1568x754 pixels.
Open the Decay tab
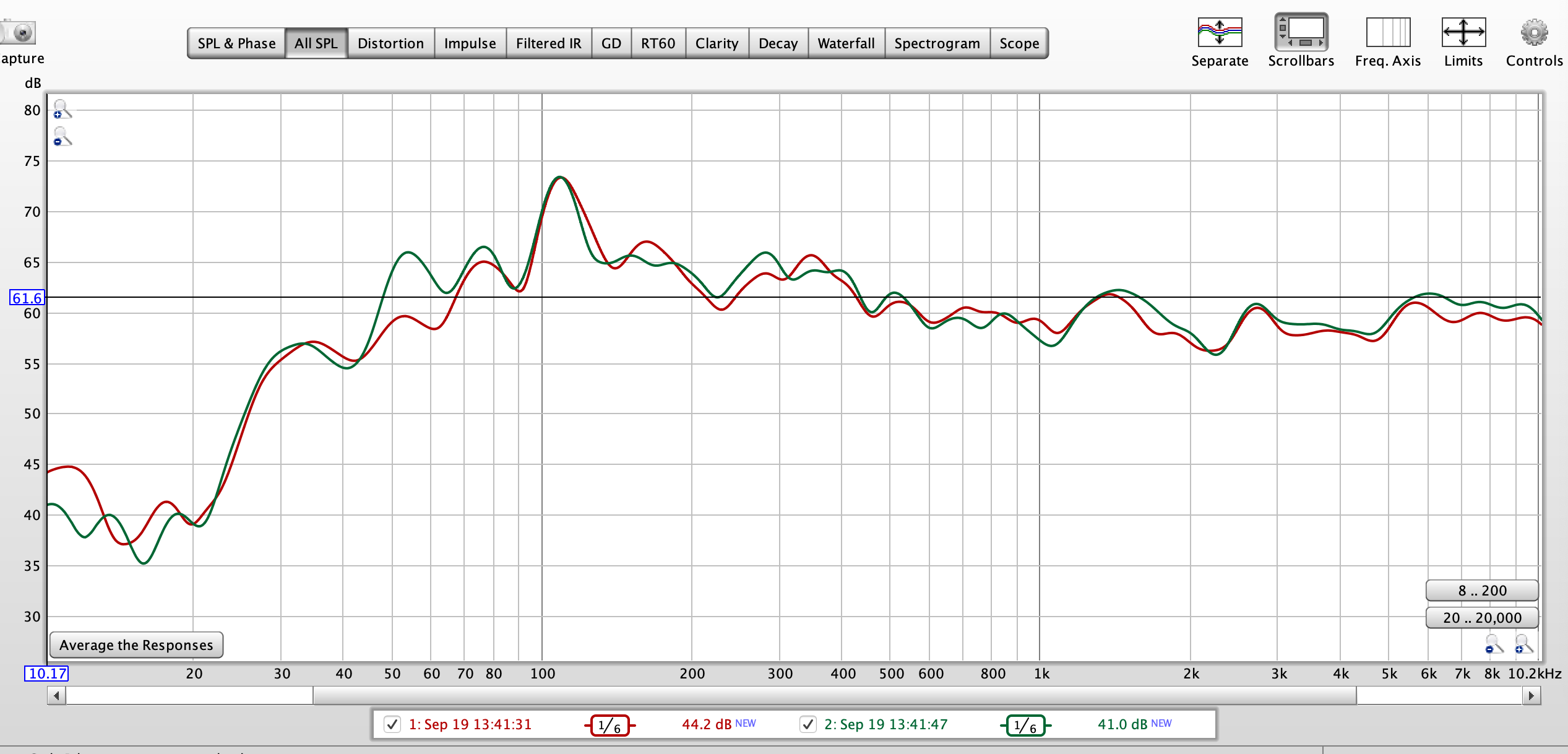coord(778,43)
